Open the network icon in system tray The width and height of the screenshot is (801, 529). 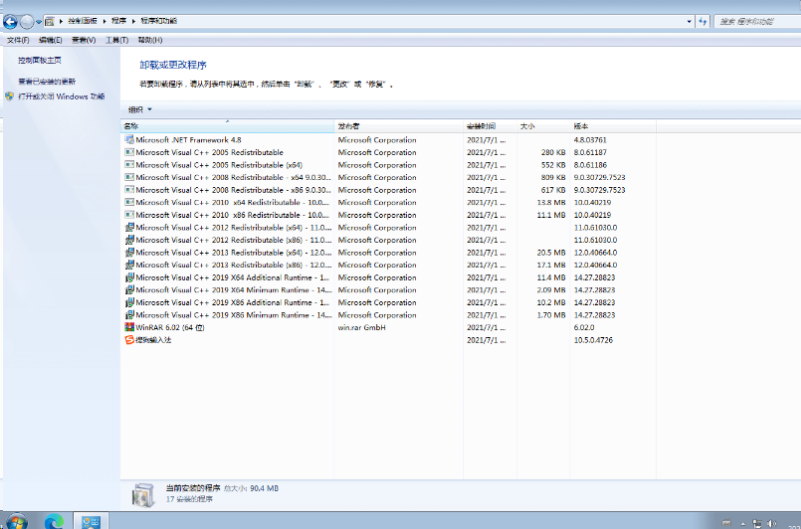[757, 523]
